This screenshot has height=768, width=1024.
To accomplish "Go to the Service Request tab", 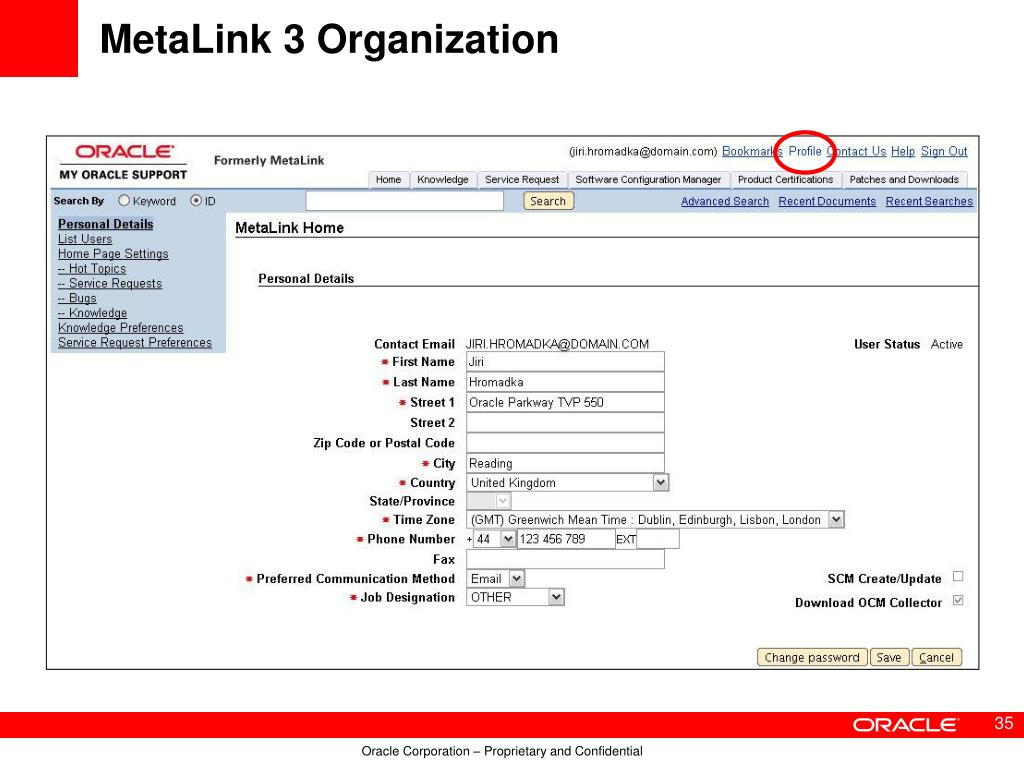I will click(x=522, y=180).
